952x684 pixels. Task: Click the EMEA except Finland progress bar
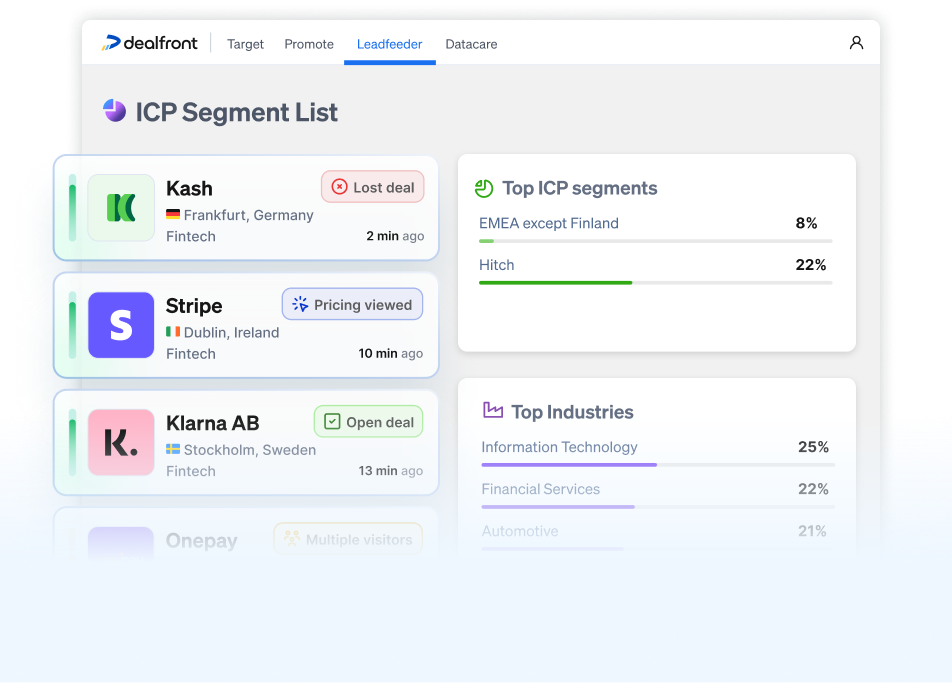(656, 241)
